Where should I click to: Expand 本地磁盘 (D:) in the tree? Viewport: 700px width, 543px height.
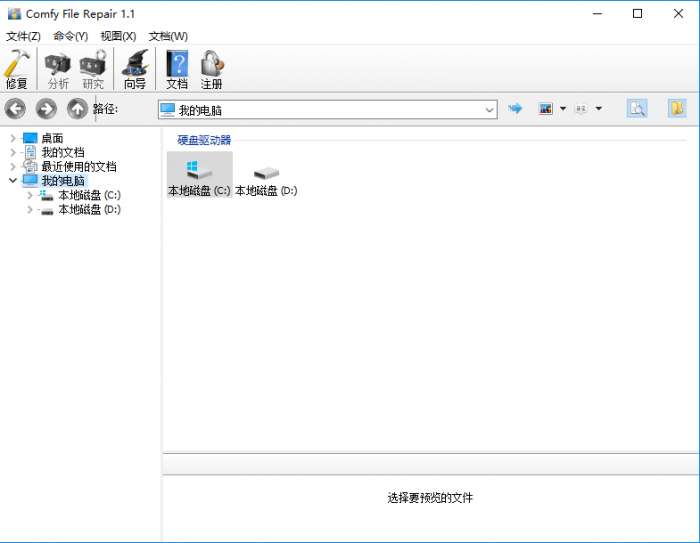(x=30, y=209)
